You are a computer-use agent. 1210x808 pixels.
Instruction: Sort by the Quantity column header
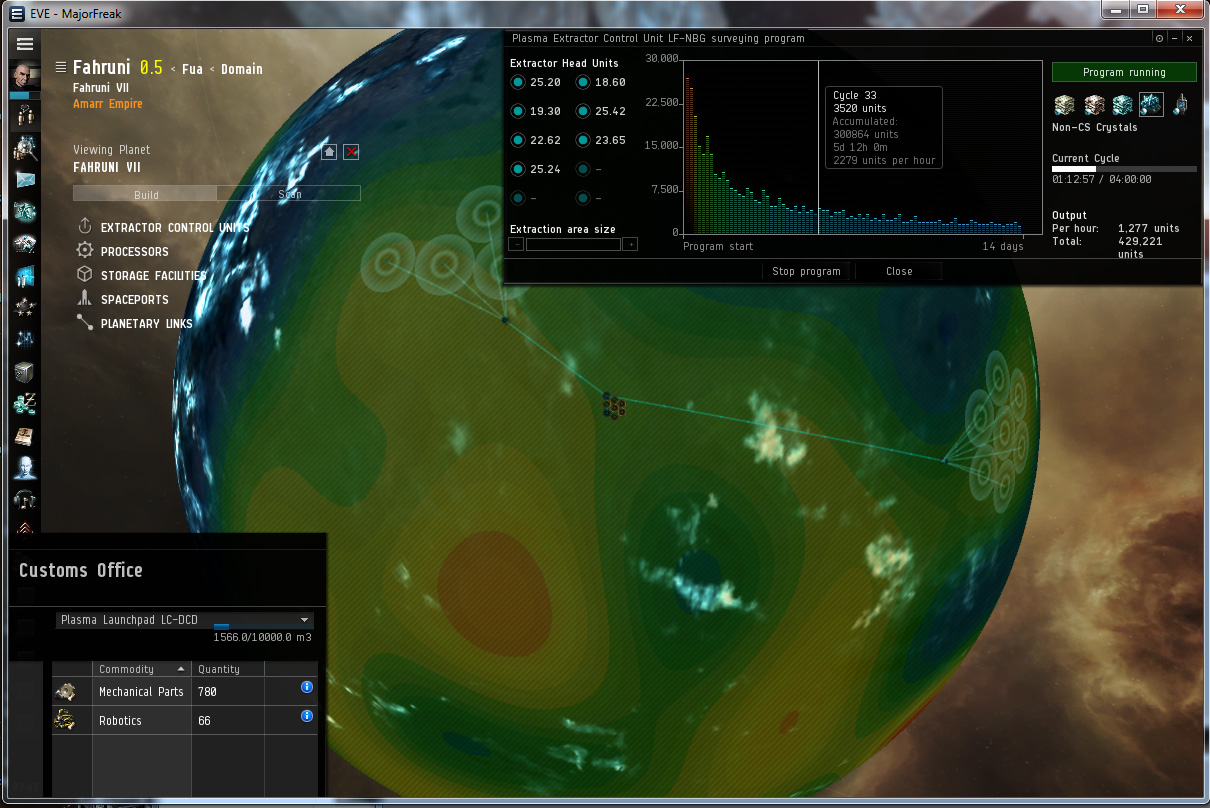[228, 669]
